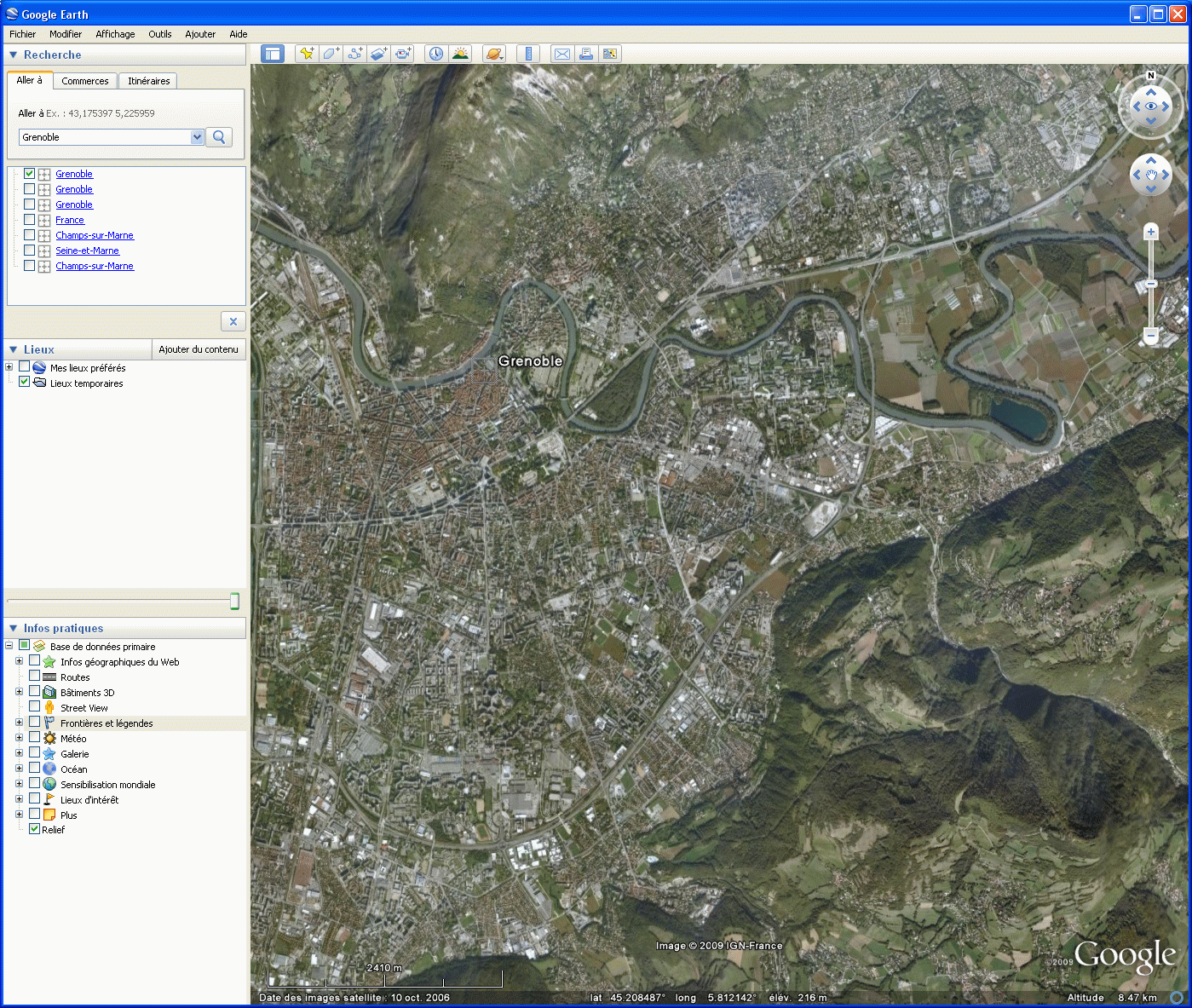Switch to the Commerces tab
The image size is (1192, 1008).
(x=85, y=81)
